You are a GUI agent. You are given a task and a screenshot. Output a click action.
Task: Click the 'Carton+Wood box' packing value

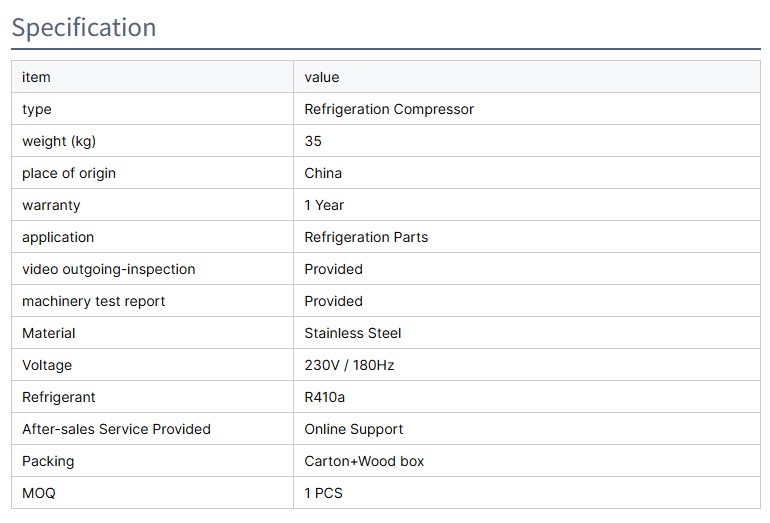point(364,461)
